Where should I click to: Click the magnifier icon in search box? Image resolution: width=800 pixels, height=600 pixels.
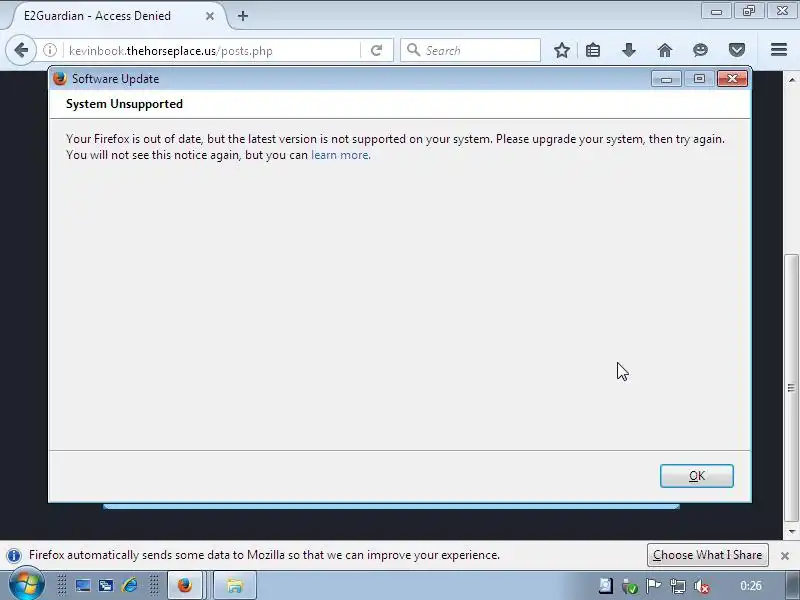point(413,49)
